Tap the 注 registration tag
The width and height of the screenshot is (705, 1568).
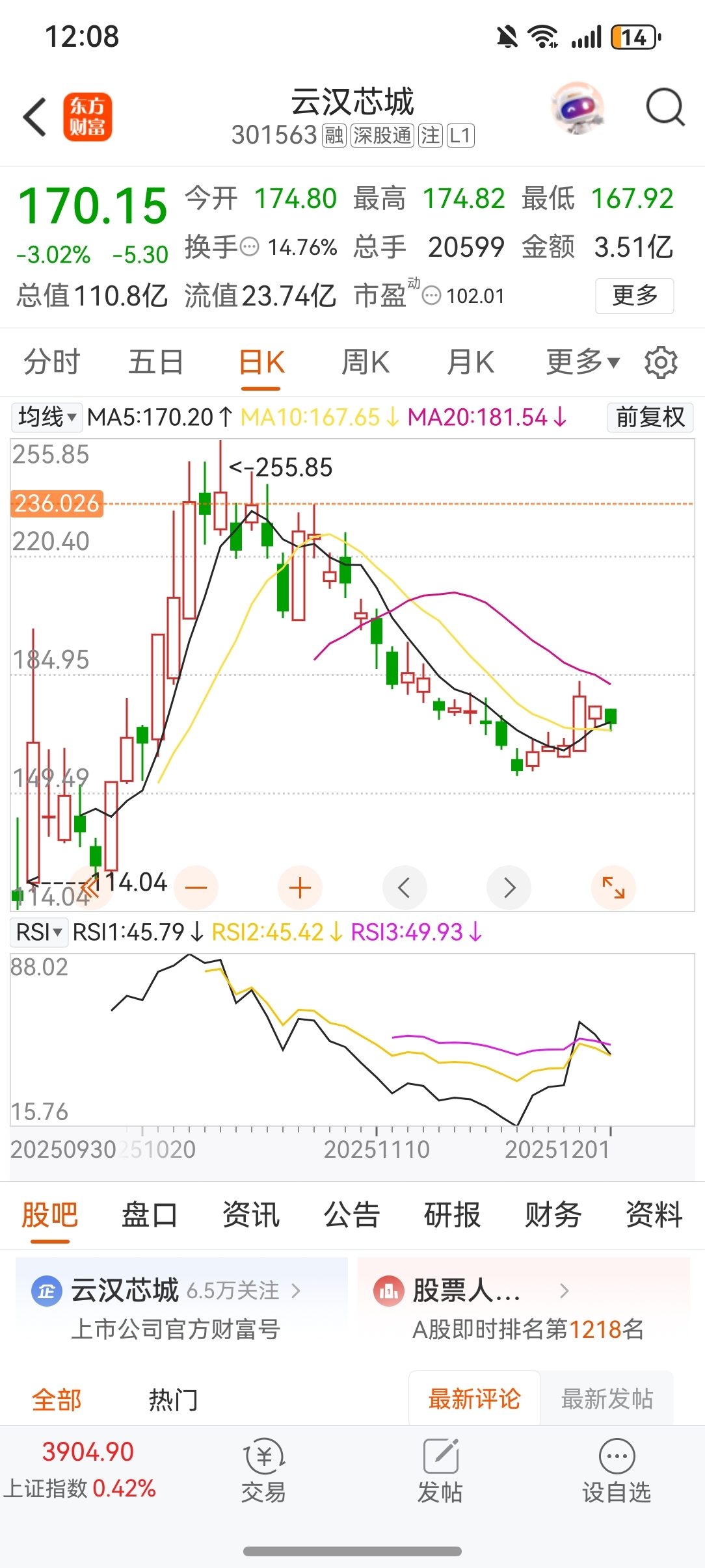tap(431, 135)
